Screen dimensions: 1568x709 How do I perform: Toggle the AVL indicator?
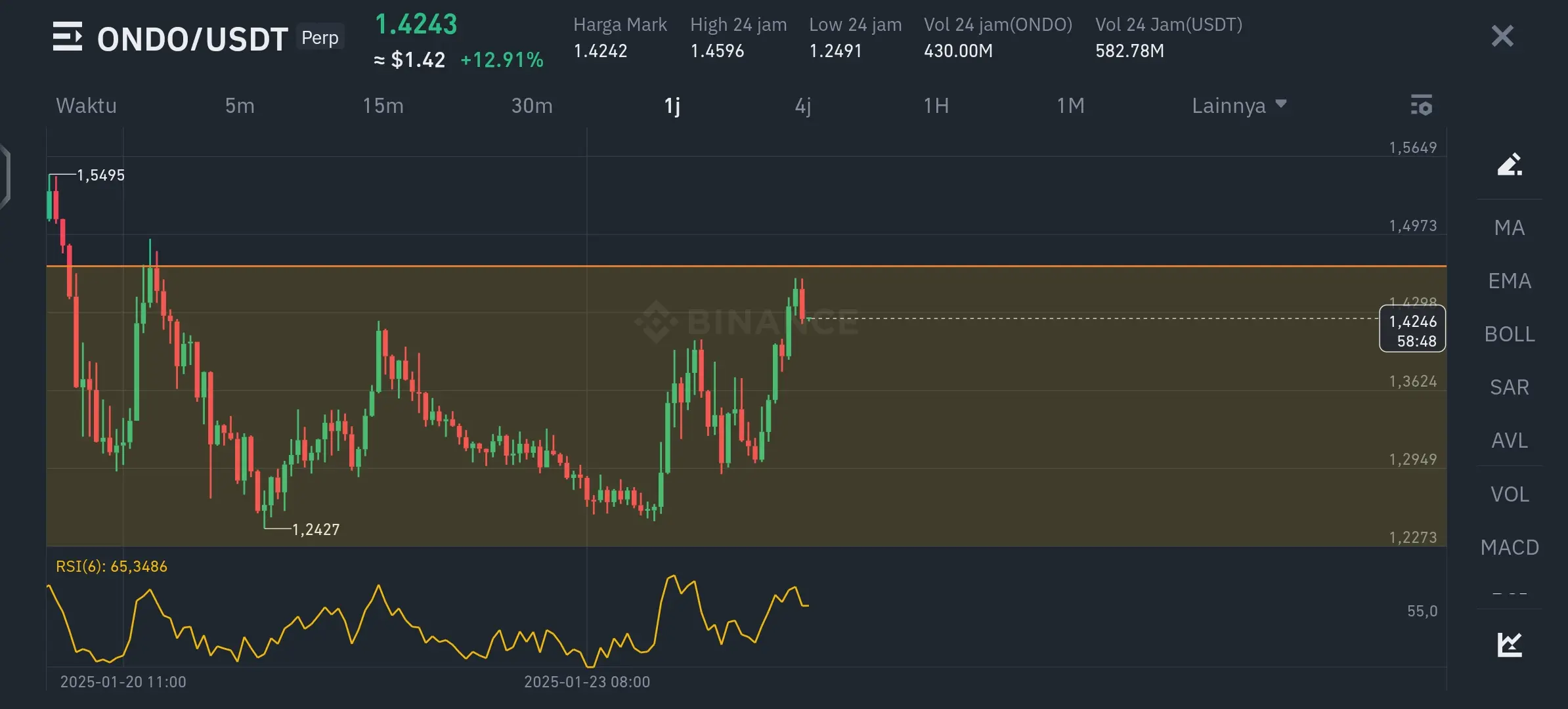click(1510, 440)
